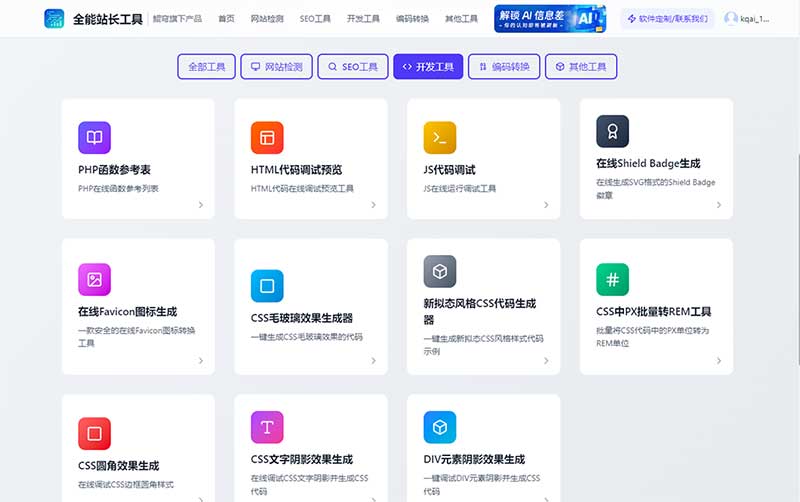Click the swap icon in 编码转换 filter

click(483, 66)
